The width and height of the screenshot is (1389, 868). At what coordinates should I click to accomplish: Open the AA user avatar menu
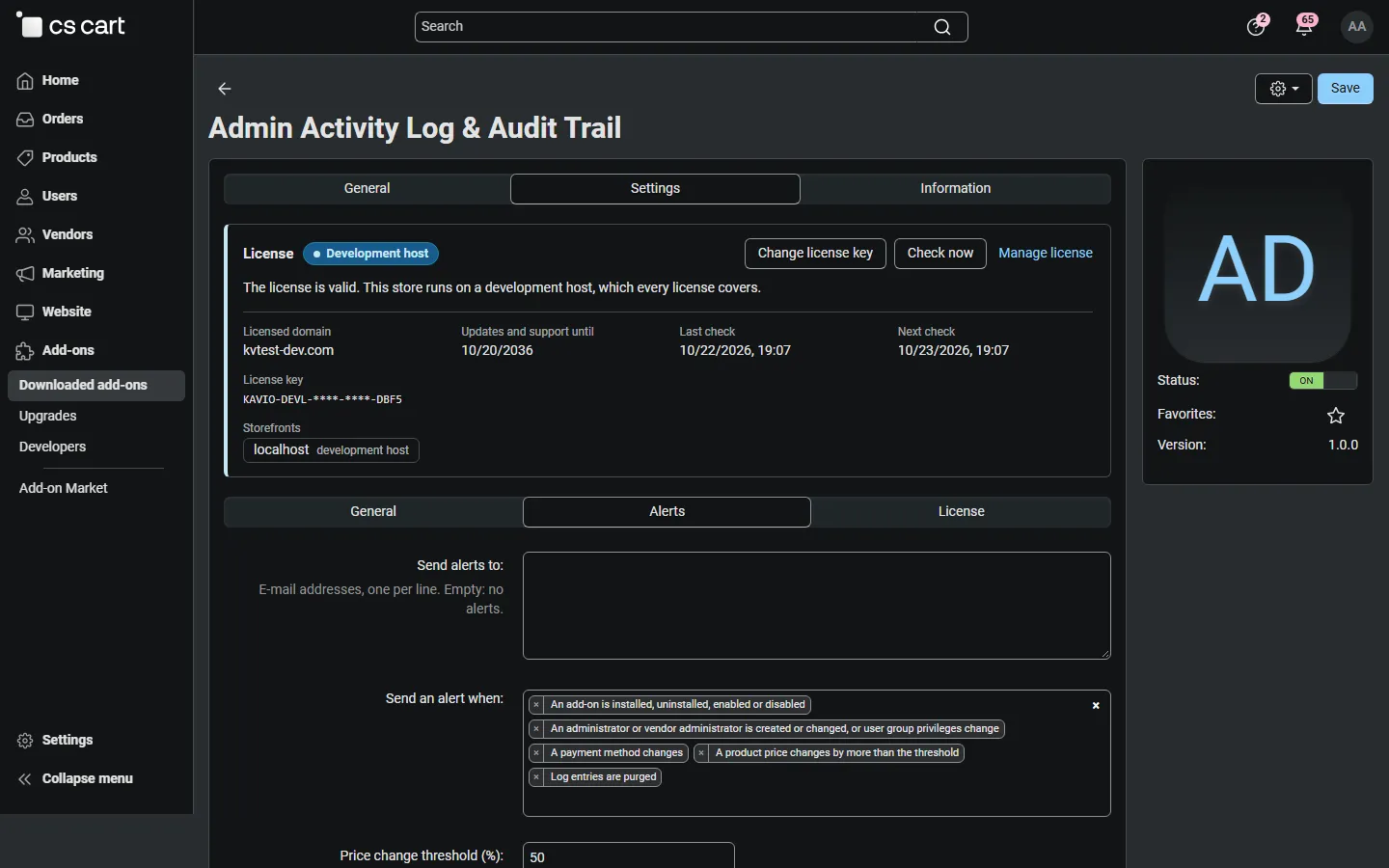(1358, 27)
